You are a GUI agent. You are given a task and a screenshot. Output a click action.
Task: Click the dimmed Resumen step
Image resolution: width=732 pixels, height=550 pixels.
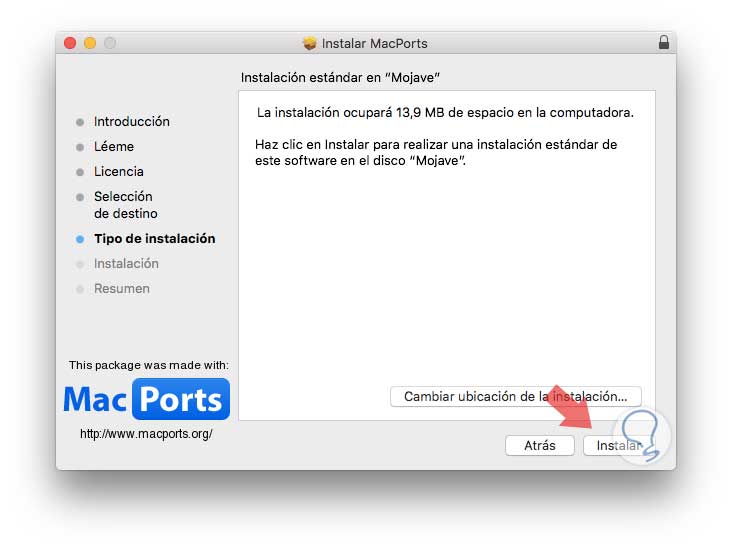pyautogui.click(x=122, y=289)
